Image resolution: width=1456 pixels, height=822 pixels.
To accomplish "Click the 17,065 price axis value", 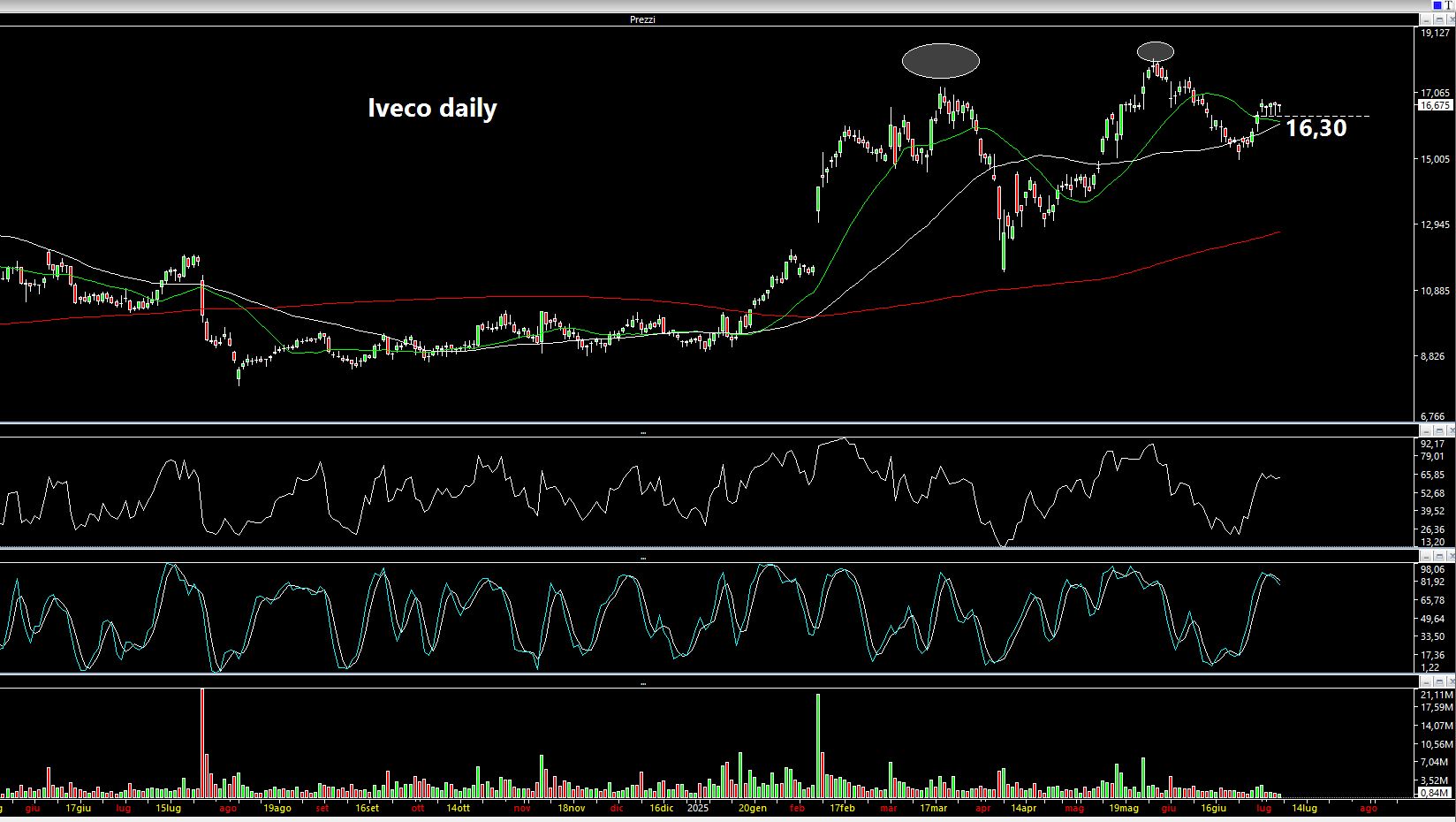I will [1435, 93].
